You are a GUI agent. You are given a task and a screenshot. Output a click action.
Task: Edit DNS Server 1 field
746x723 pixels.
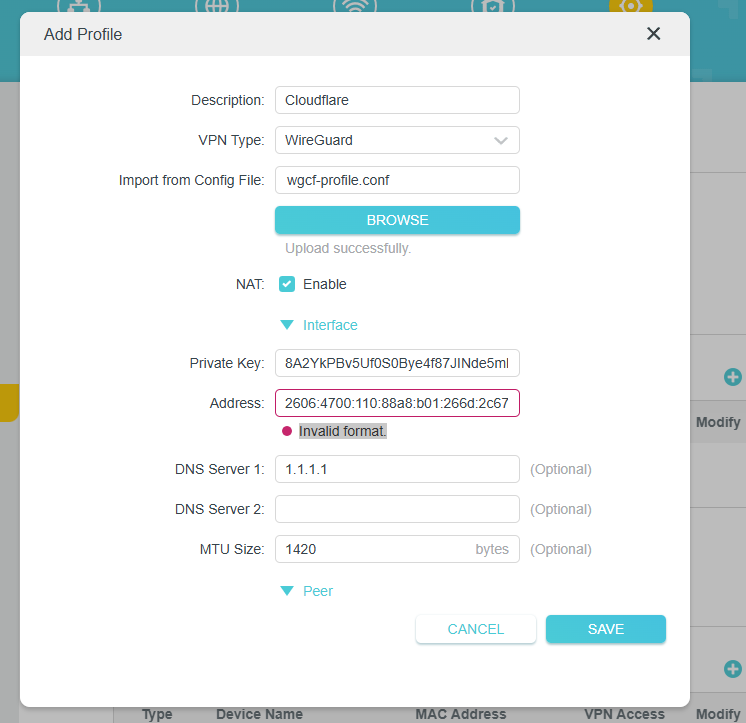(x=397, y=469)
